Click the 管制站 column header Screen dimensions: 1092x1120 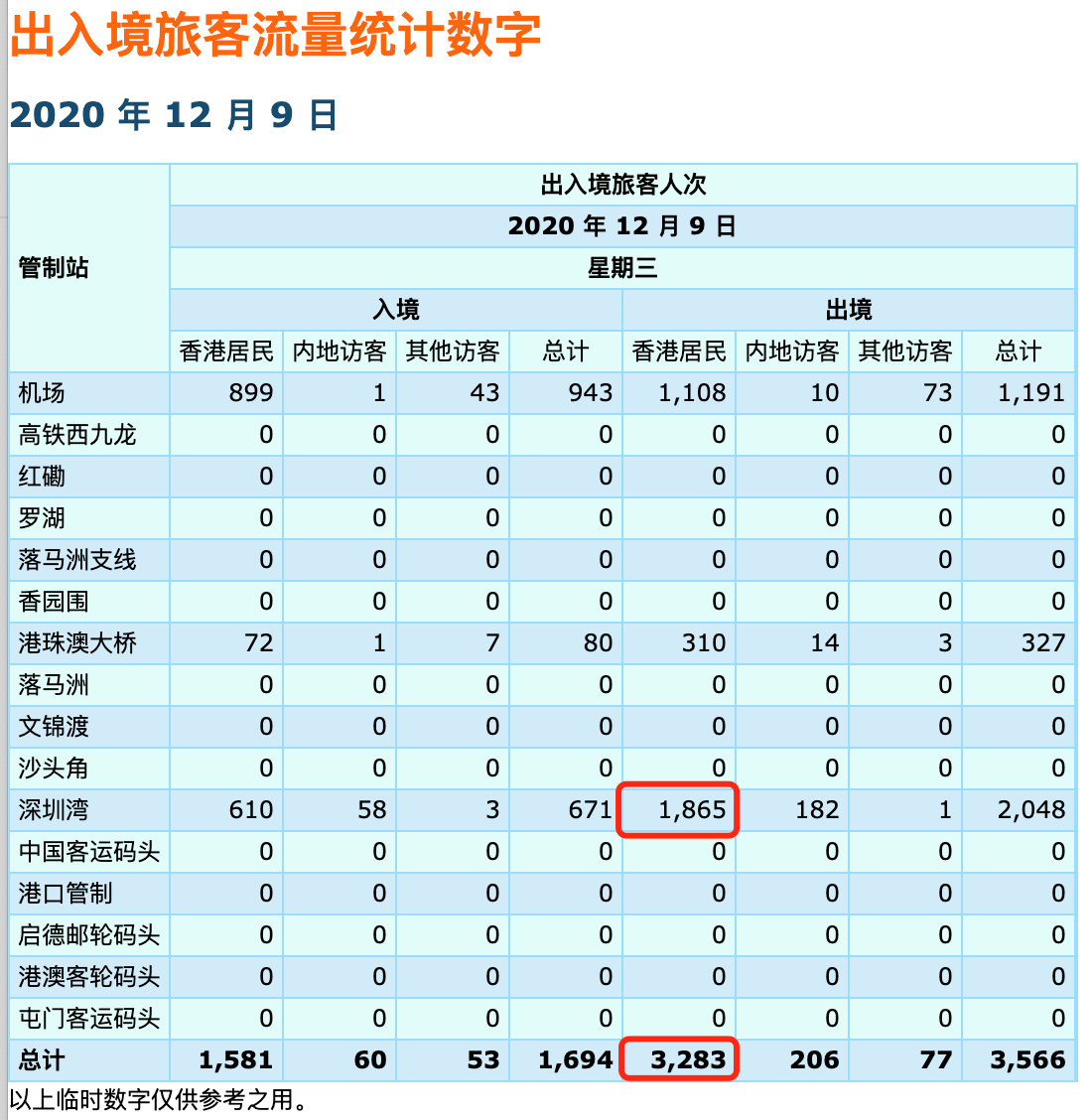tap(54, 268)
